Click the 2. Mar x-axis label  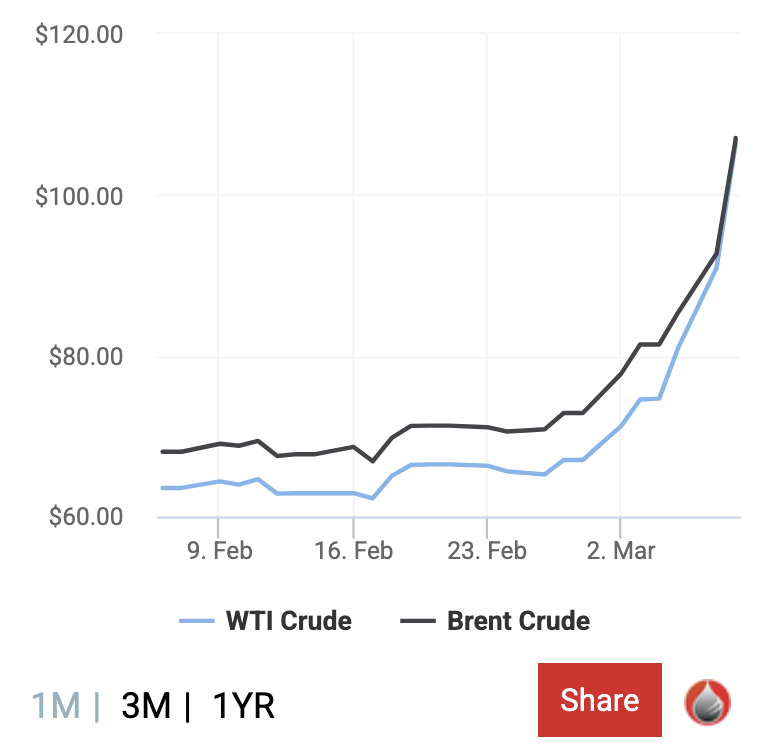pos(620,551)
